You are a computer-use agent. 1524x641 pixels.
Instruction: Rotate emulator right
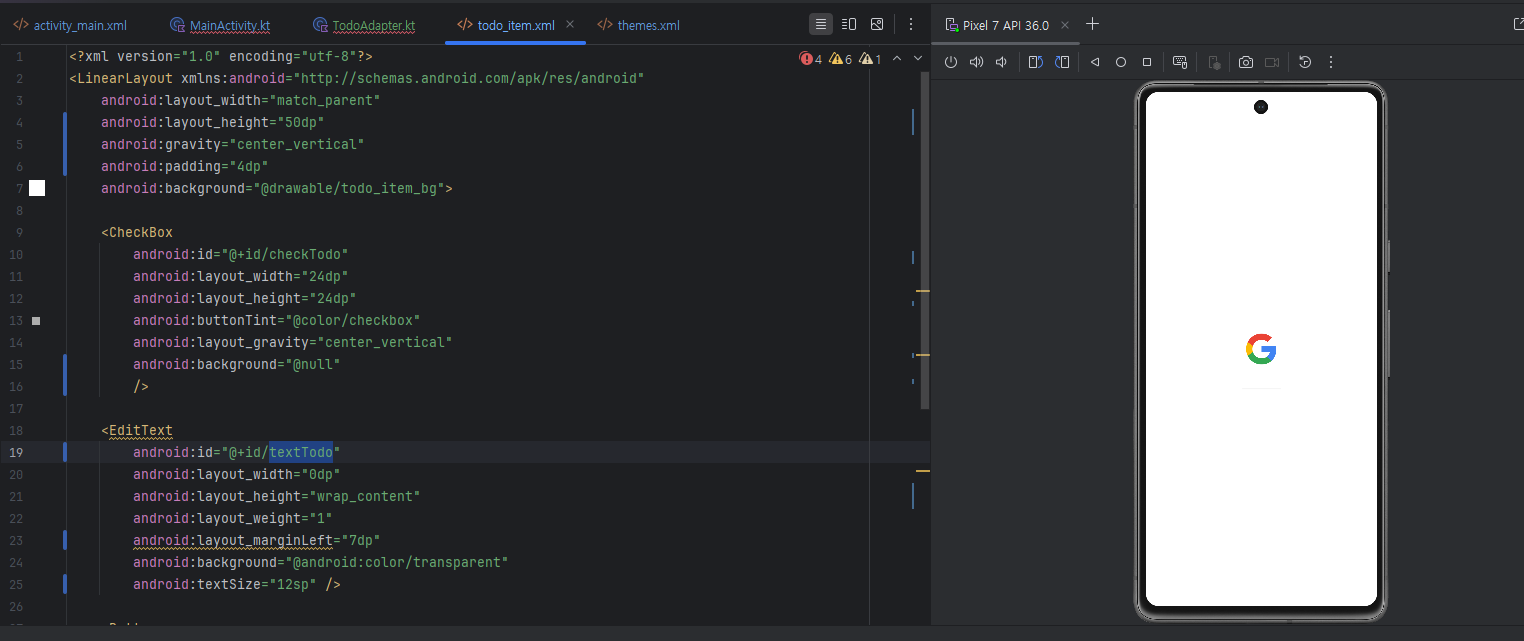pyautogui.click(x=1062, y=62)
